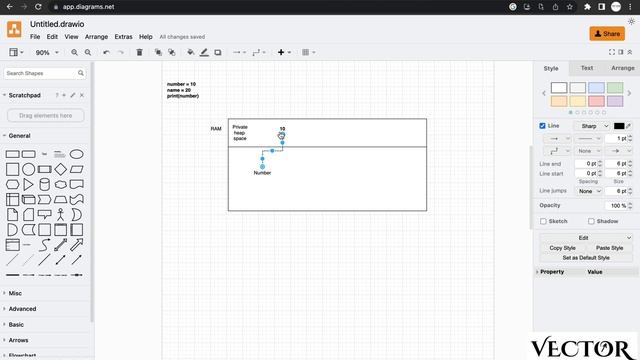Open the Scratchpad help question mark
This screenshot has width=640, height=360.
[57, 95]
